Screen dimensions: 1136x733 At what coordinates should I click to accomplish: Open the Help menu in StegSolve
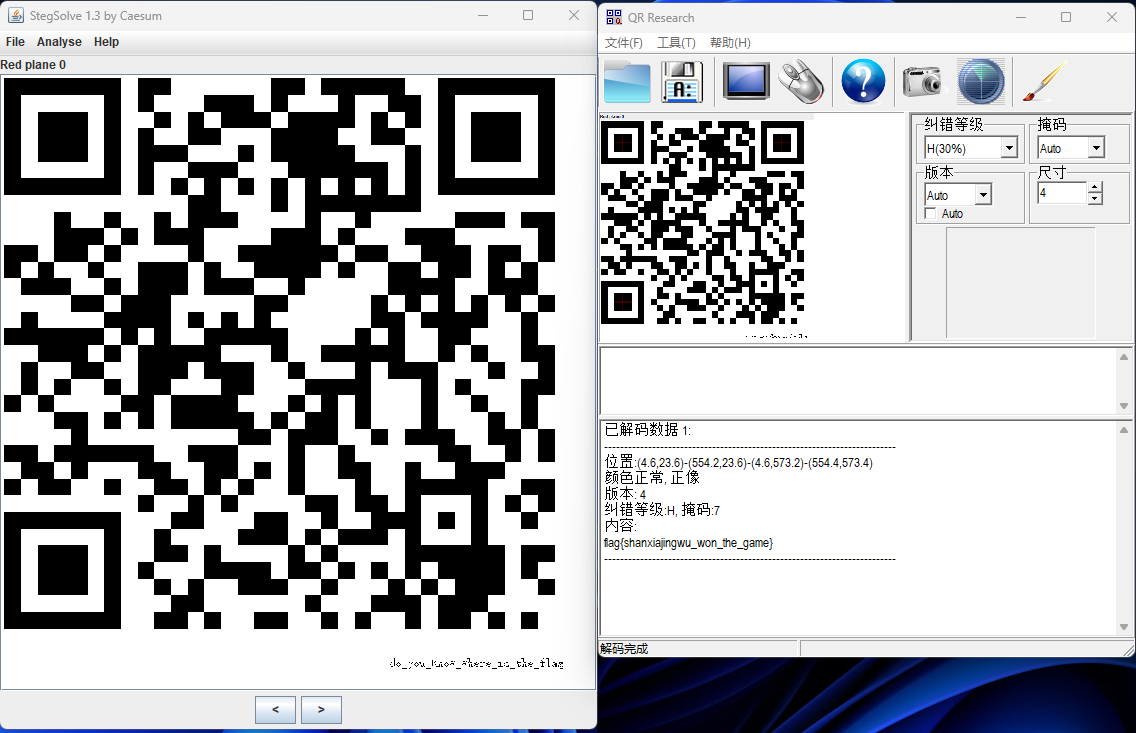106,42
